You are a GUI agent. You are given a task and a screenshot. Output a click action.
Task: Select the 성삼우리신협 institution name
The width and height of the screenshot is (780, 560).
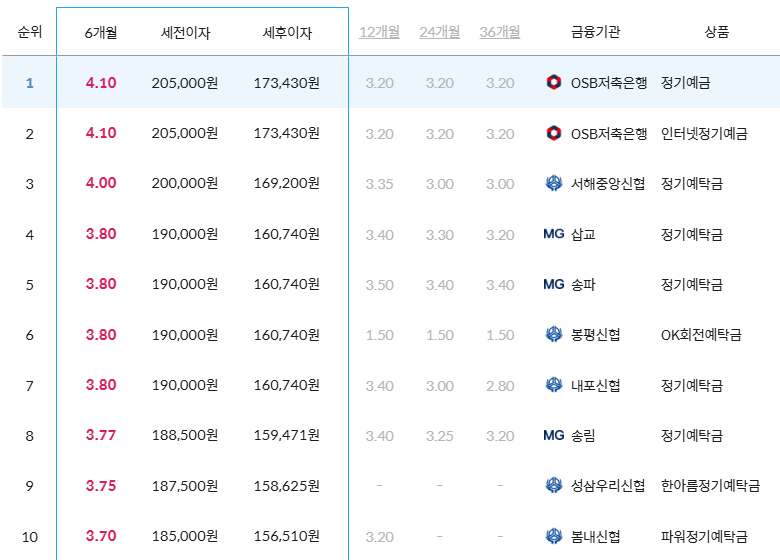[608, 485]
